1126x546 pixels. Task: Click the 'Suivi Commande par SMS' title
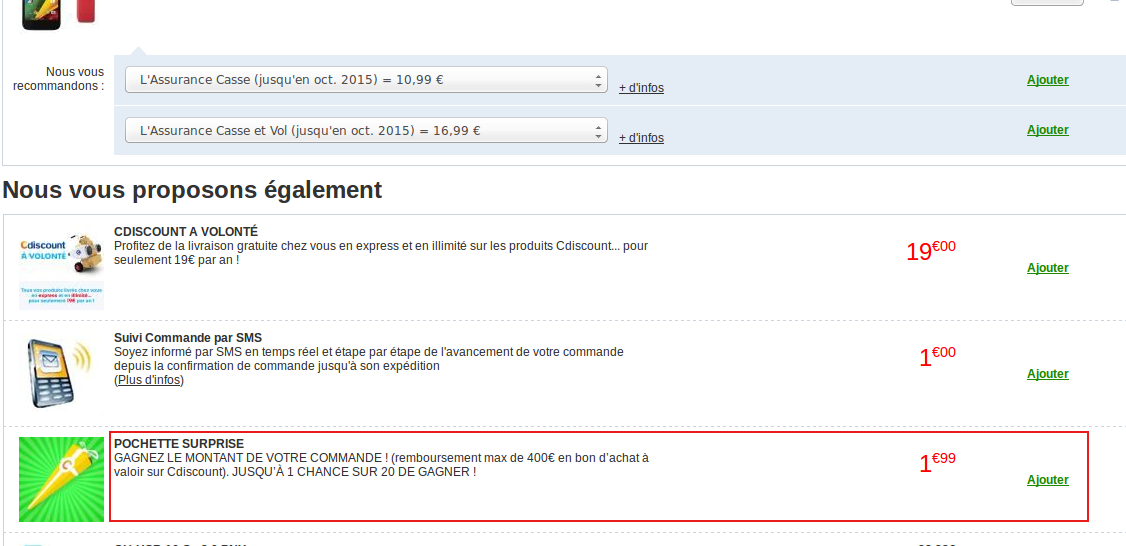tap(188, 338)
